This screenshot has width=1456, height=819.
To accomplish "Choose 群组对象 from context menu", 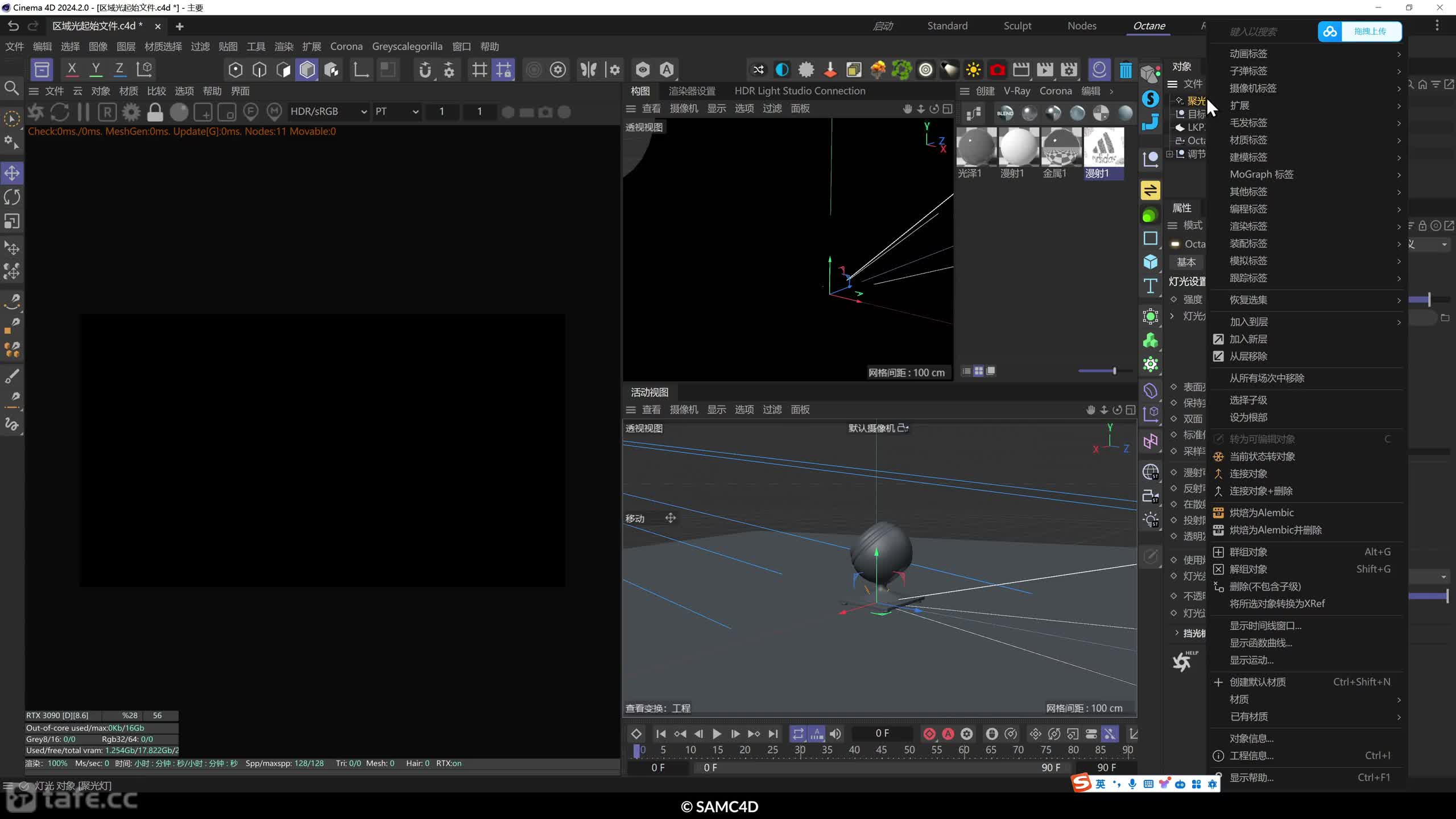I will pos(1306,552).
